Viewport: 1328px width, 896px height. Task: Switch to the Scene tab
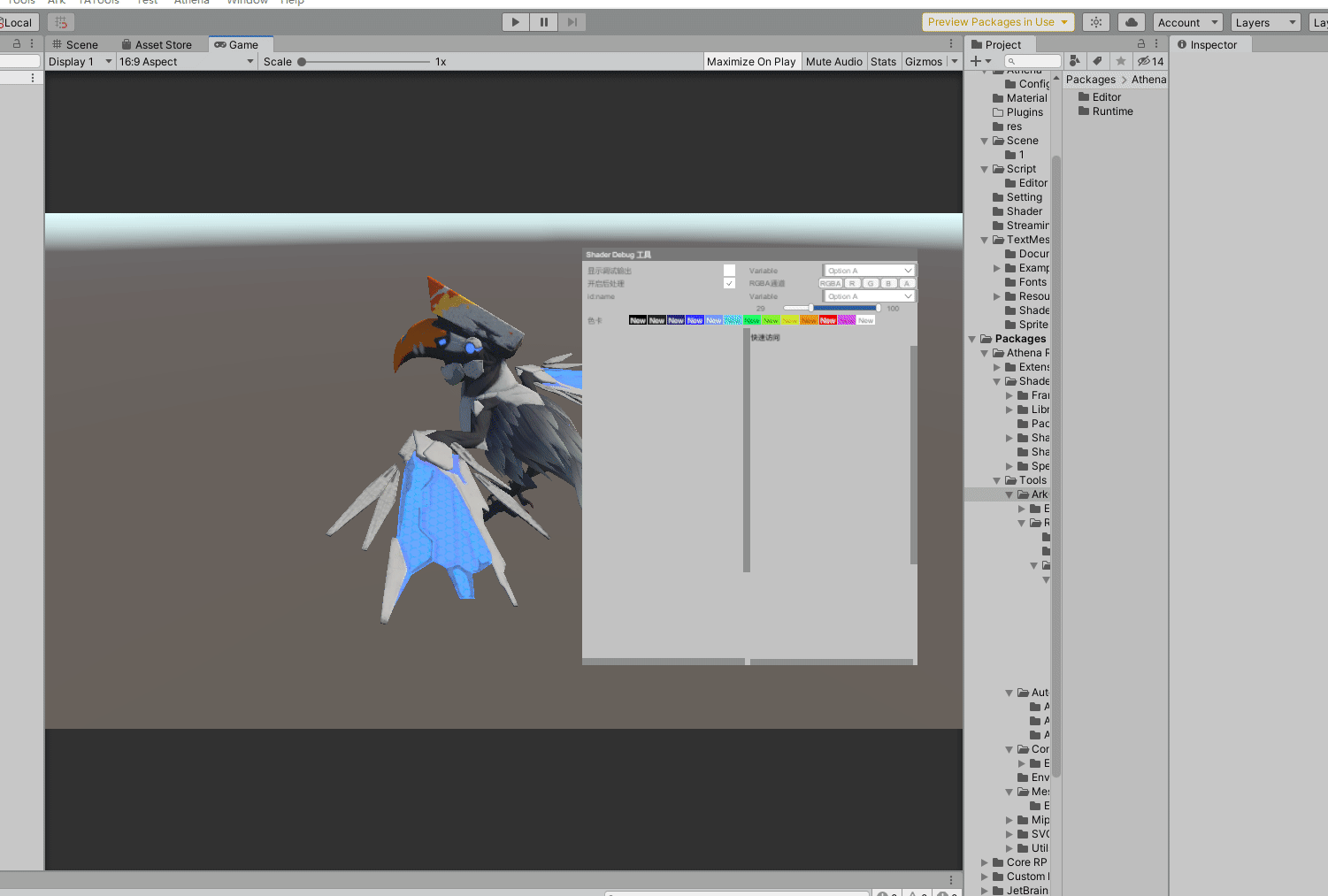(75, 45)
